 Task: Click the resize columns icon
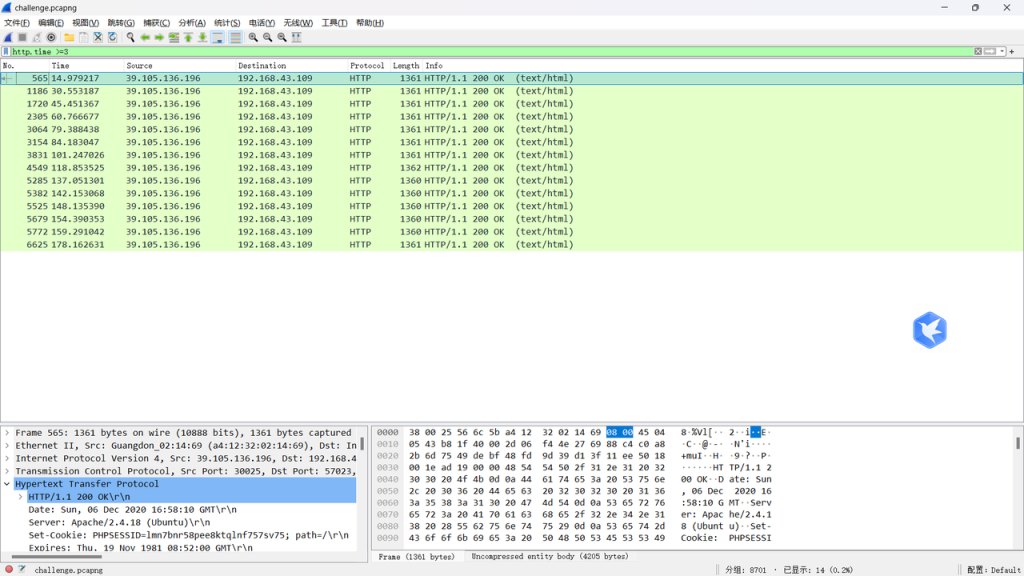(297, 37)
